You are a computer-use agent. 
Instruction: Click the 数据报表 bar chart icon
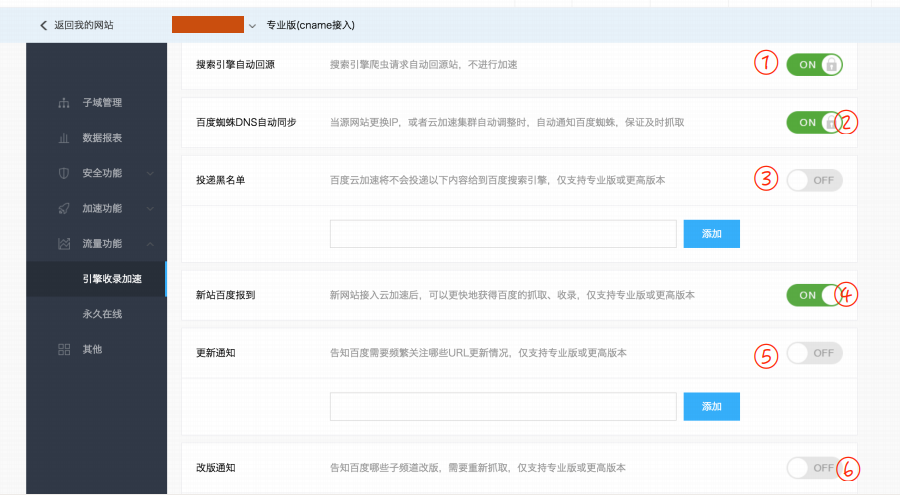coord(64,138)
